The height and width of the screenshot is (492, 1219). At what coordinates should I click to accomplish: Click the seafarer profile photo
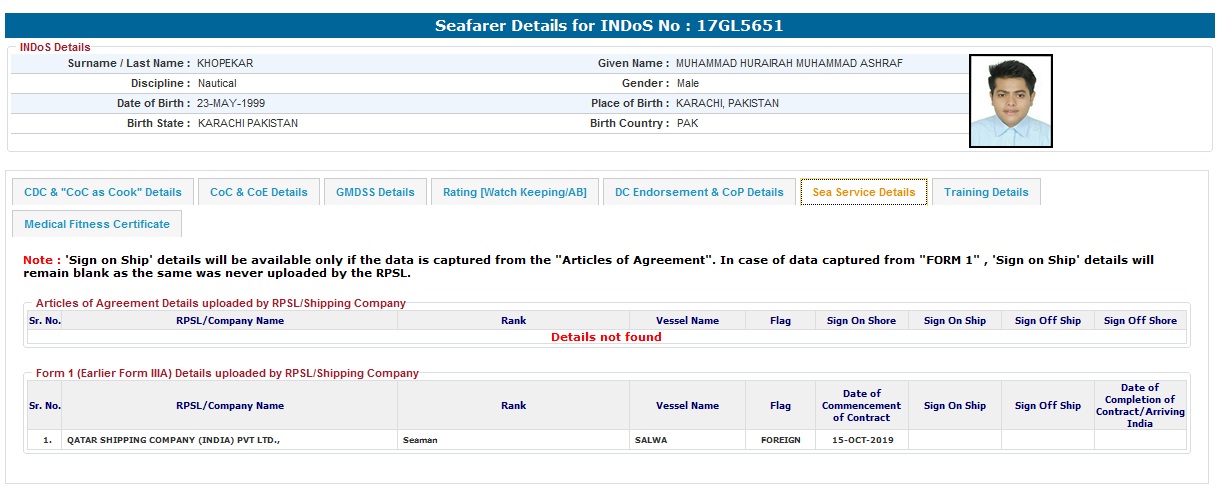[1010, 101]
